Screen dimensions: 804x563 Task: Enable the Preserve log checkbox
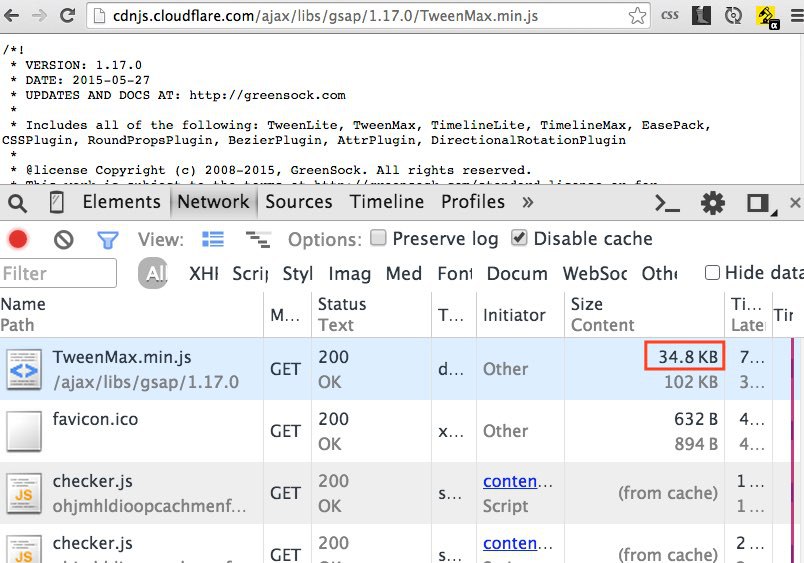point(379,239)
